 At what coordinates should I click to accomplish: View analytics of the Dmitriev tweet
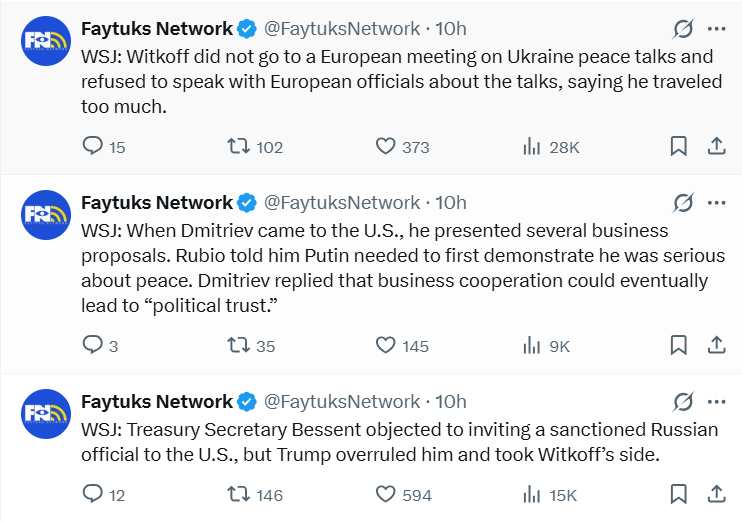pos(532,345)
